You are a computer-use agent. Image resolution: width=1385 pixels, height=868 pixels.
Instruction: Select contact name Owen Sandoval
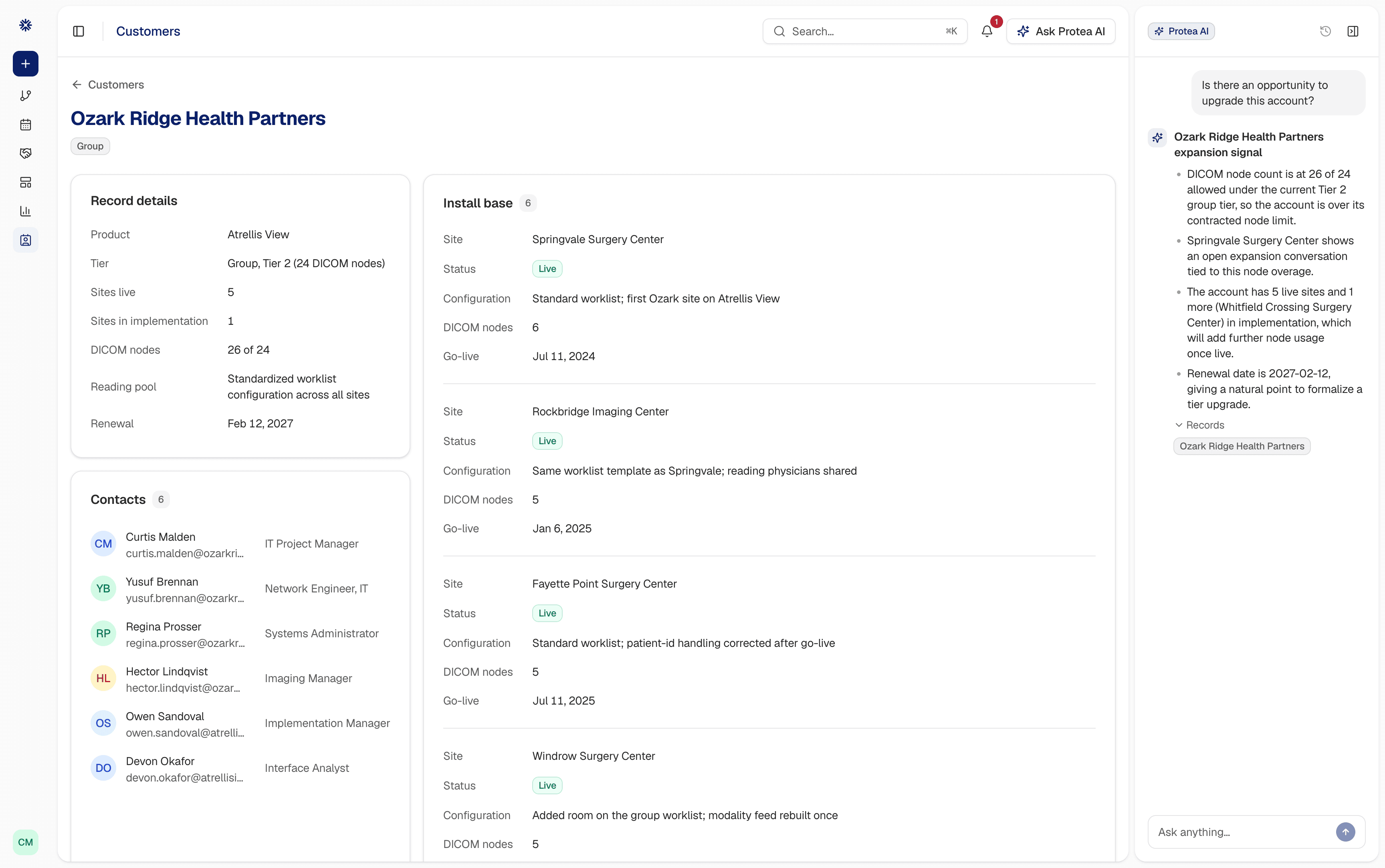coord(165,716)
